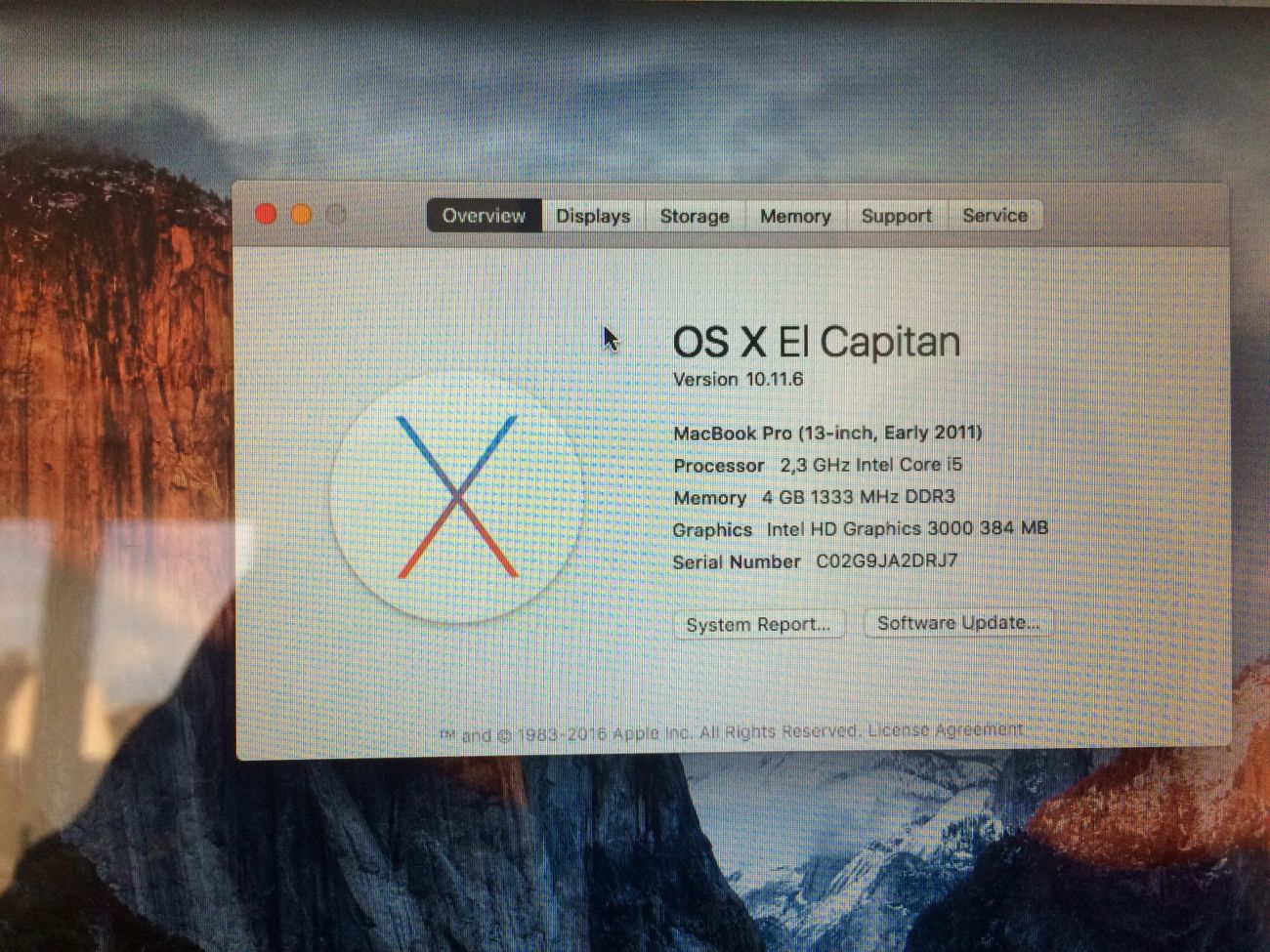Image resolution: width=1270 pixels, height=952 pixels.
Task: Click Intel HD Graphics 3000 384 MB value
Action: pos(907,529)
